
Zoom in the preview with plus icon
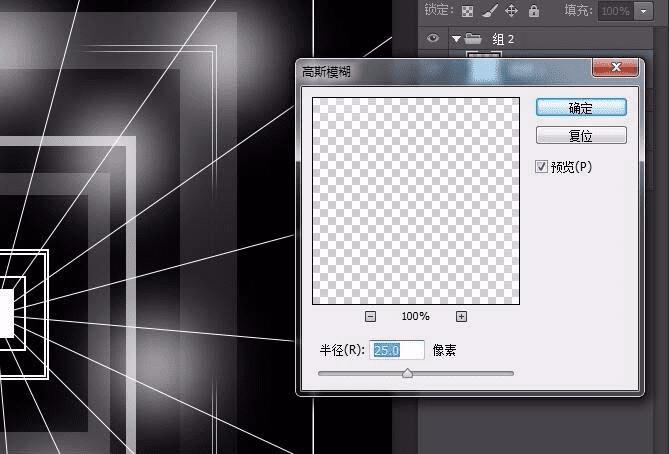click(461, 316)
